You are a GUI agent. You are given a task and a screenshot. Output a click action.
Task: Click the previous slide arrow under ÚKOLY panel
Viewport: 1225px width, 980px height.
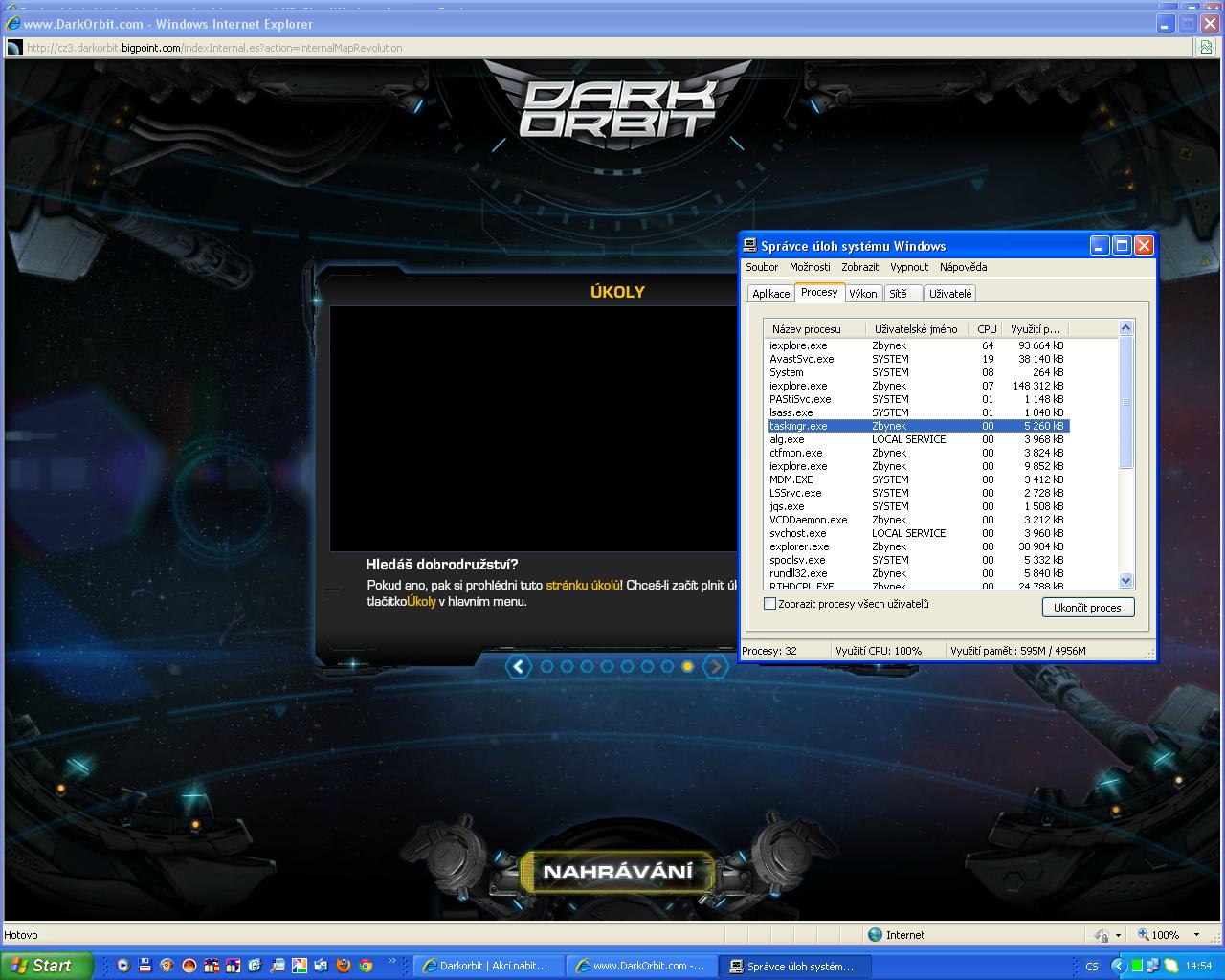click(x=518, y=667)
